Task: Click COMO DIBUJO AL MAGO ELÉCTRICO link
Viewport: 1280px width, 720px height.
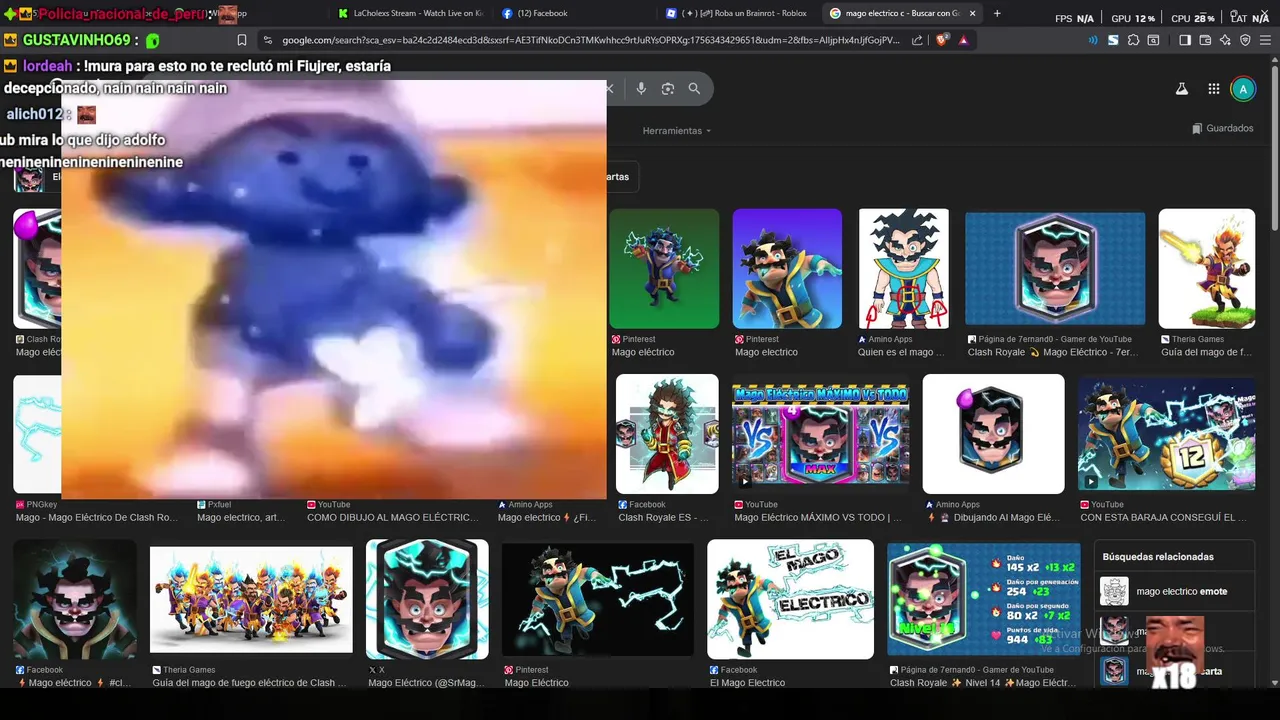Action: tap(392, 518)
